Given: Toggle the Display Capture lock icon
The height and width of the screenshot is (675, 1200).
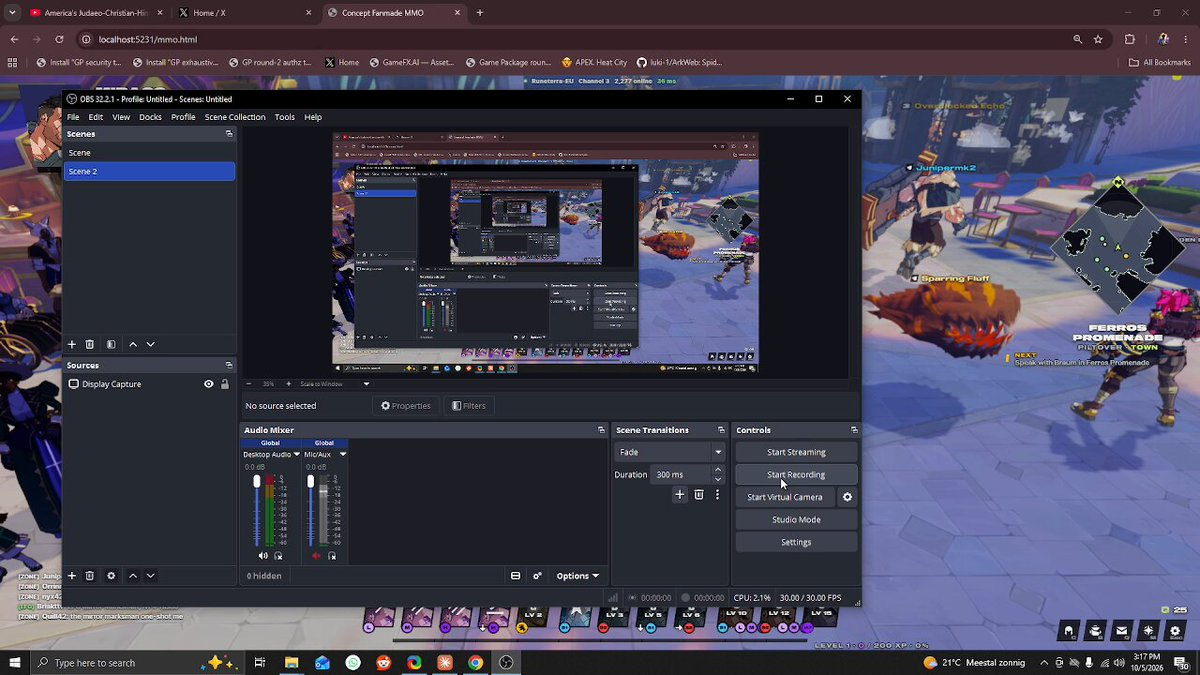Looking at the screenshot, I should click(225, 384).
